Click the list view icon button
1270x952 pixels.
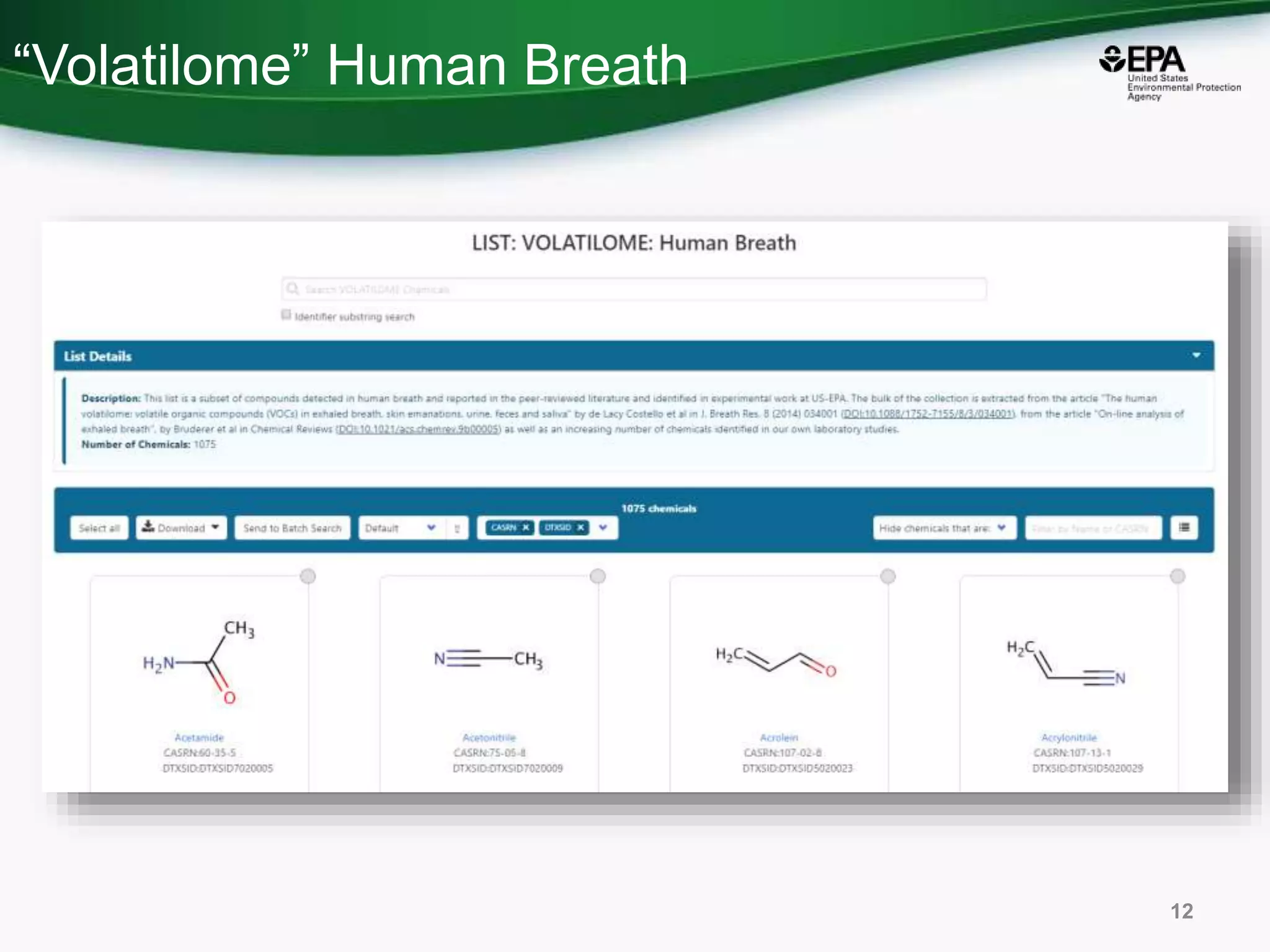pos(1184,527)
